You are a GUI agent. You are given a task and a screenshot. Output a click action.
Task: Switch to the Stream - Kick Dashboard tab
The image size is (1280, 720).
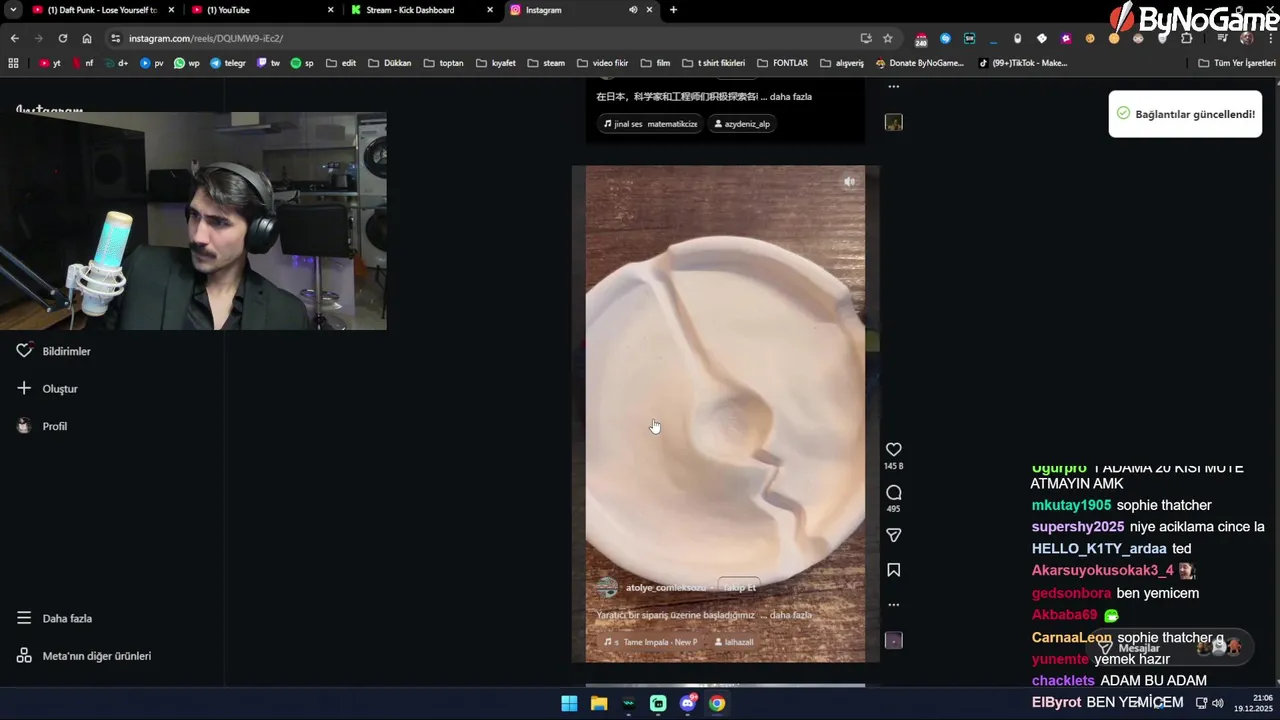pyautogui.click(x=421, y=10)
